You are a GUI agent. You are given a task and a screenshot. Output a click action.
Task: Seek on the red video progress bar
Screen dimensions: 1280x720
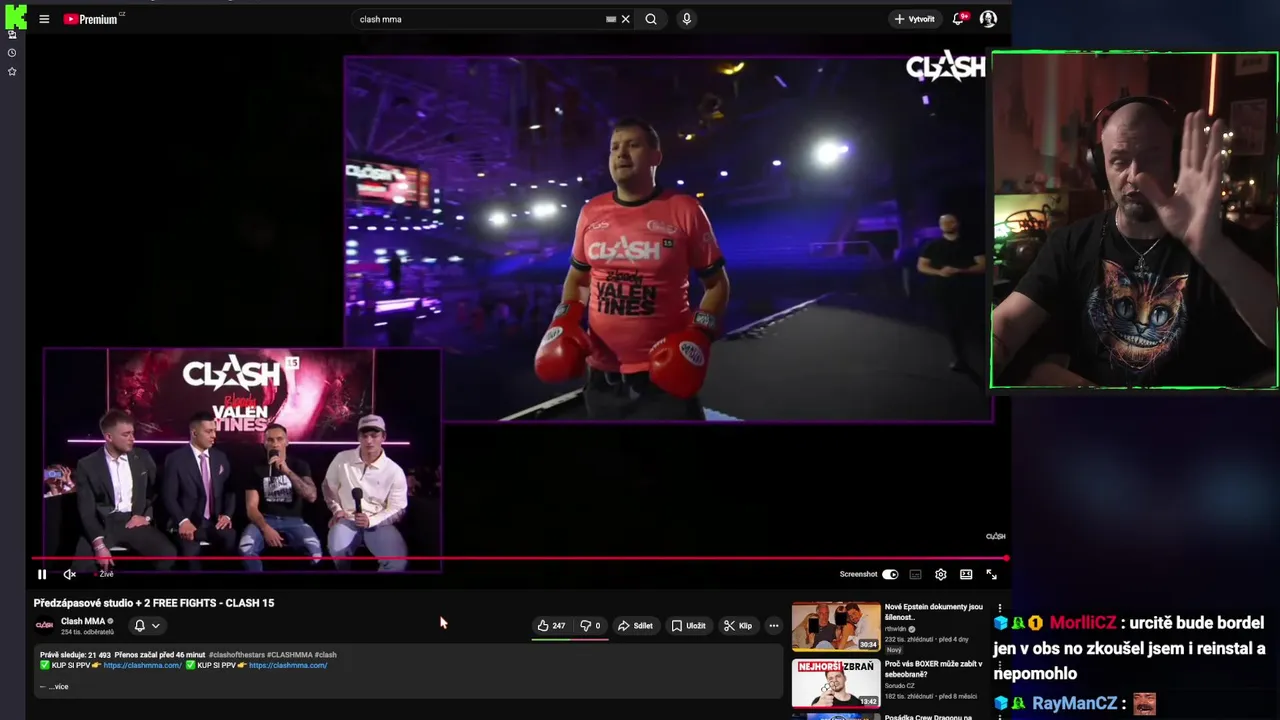coord(520,558)
